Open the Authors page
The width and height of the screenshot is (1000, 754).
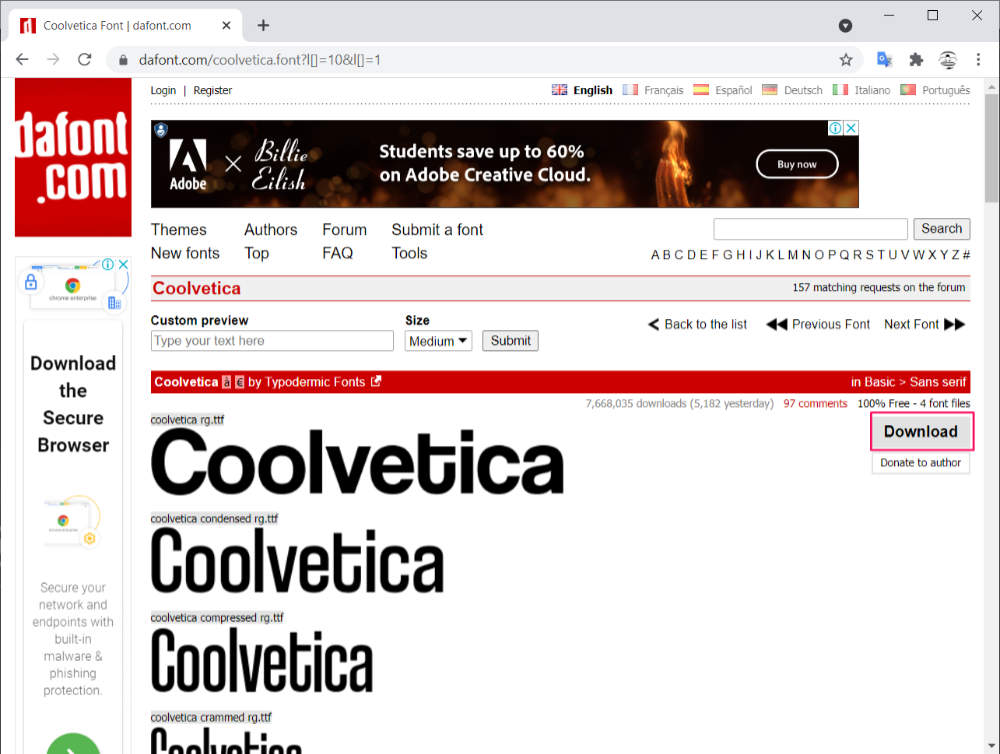coord(271,230)
